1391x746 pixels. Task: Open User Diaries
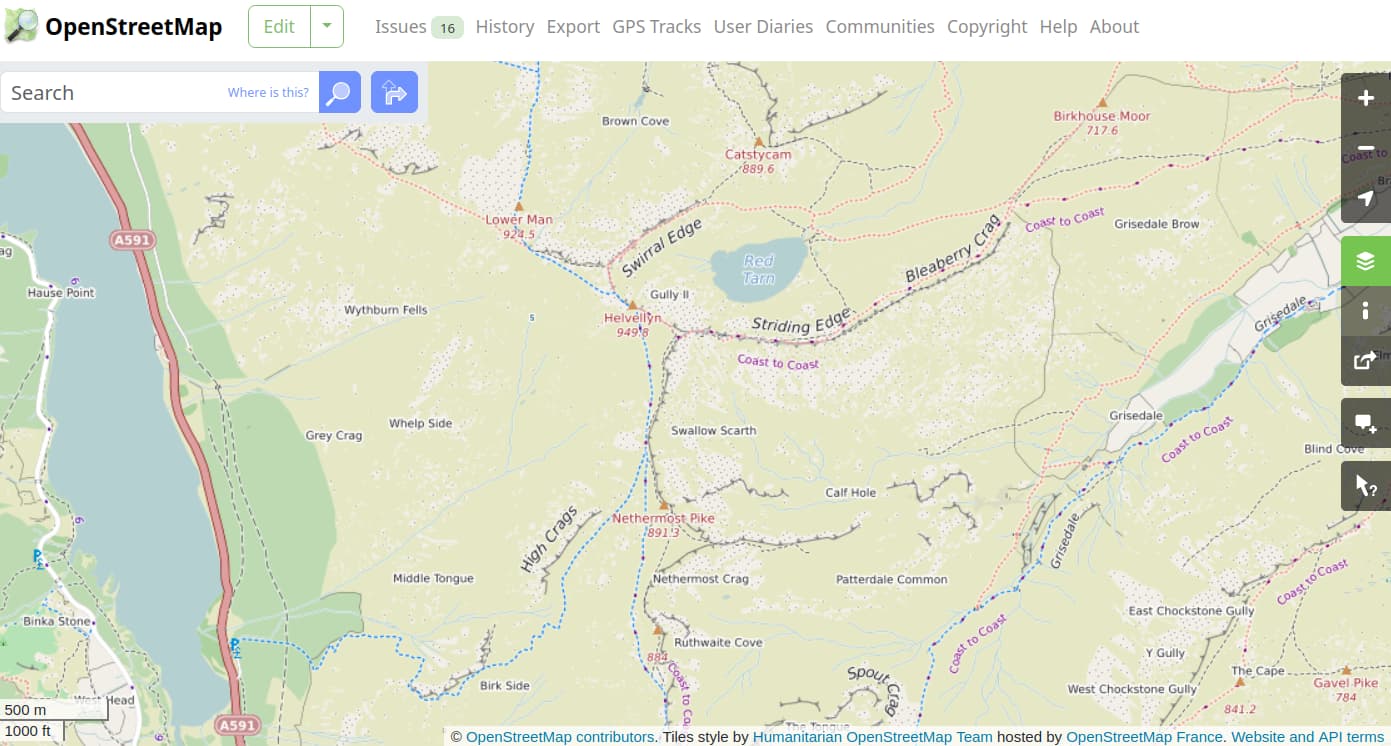[763, 27]
